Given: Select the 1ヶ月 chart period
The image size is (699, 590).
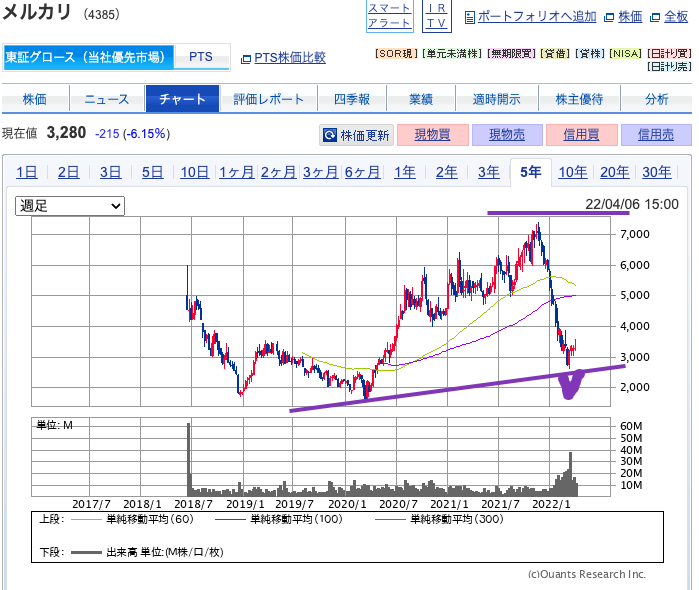Looking at the screenshot, I should [x=237, y=172].
